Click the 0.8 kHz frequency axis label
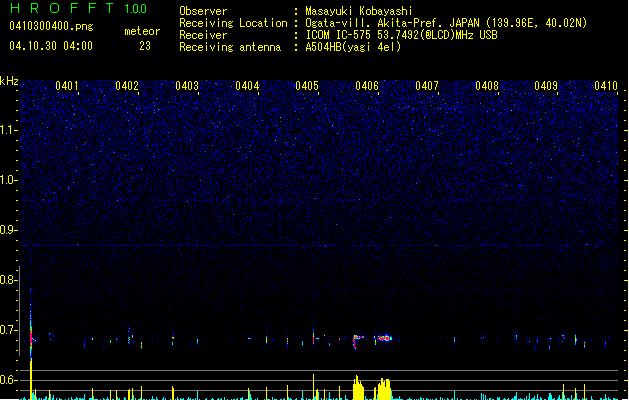Screen dimensions: 629x400 8,280
